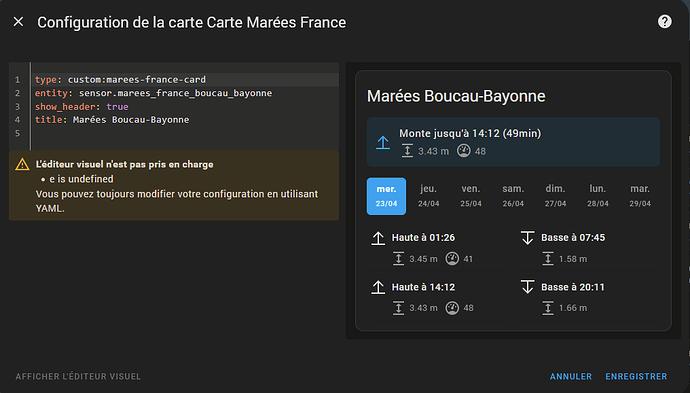Click the 1.58 m height value
690x393 pixels.
573,259
